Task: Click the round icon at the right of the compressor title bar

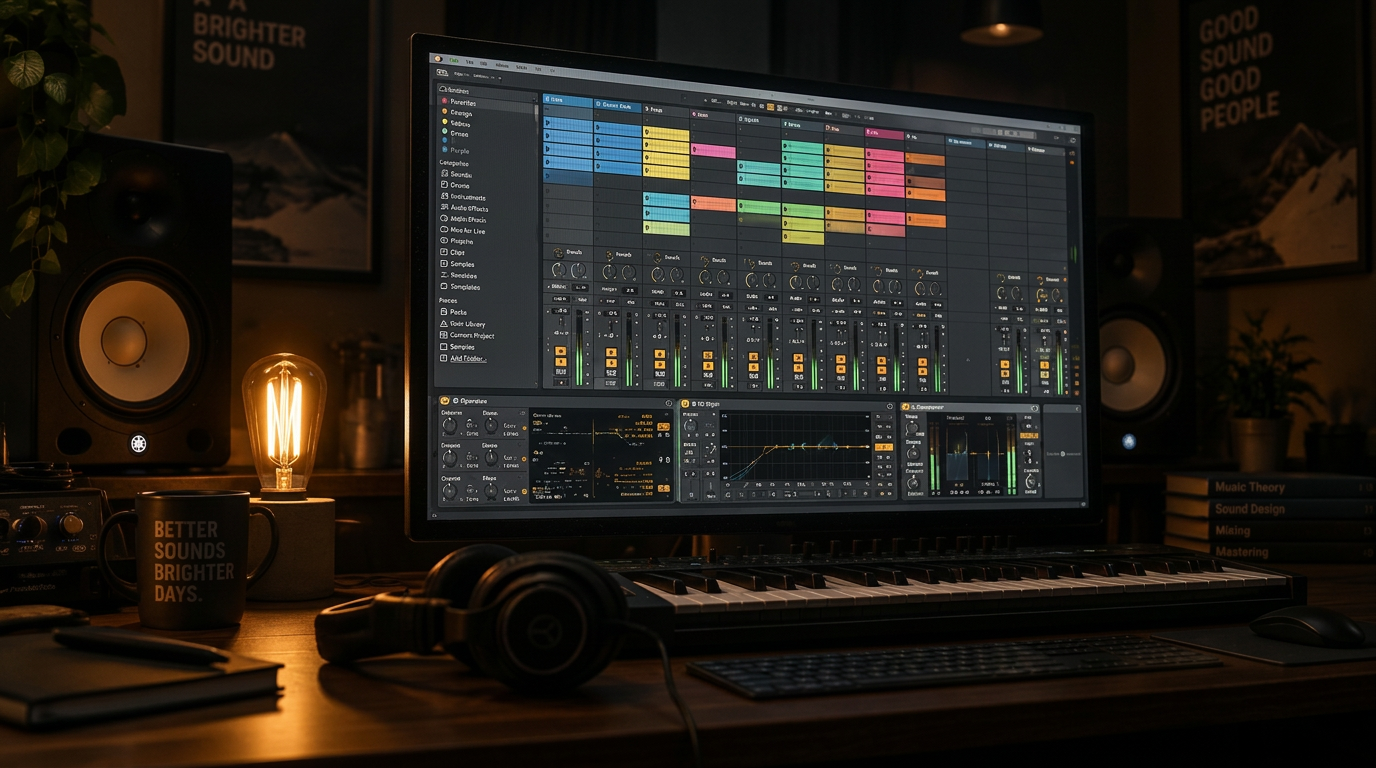Action: tap(1034, 408)
